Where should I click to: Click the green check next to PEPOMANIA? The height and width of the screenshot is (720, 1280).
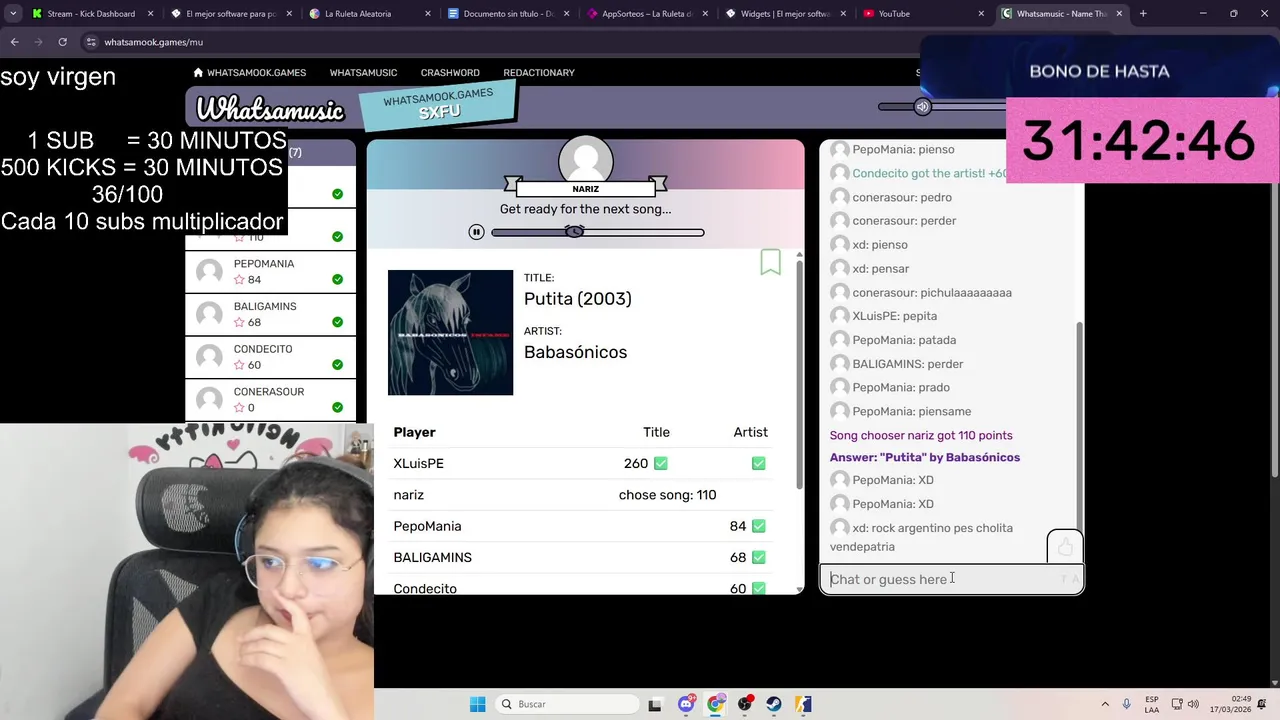337,280
